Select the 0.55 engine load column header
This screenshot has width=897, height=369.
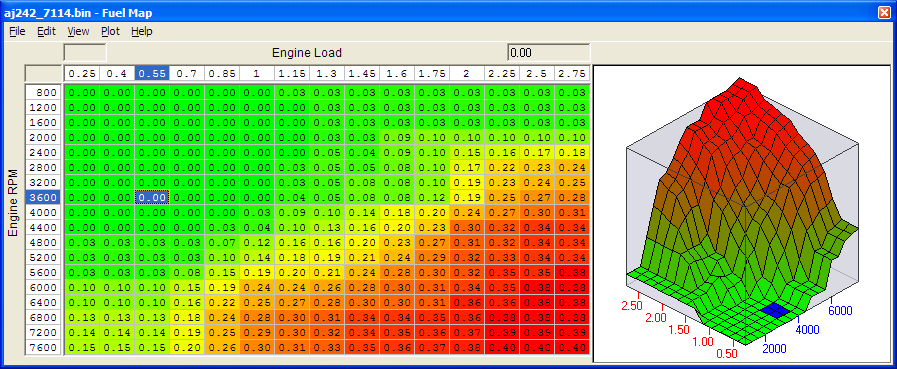point(152,73)
